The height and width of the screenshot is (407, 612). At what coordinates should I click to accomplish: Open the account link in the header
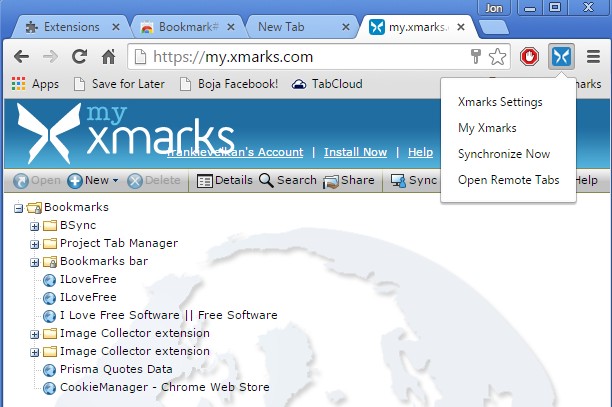click(235, 152)
